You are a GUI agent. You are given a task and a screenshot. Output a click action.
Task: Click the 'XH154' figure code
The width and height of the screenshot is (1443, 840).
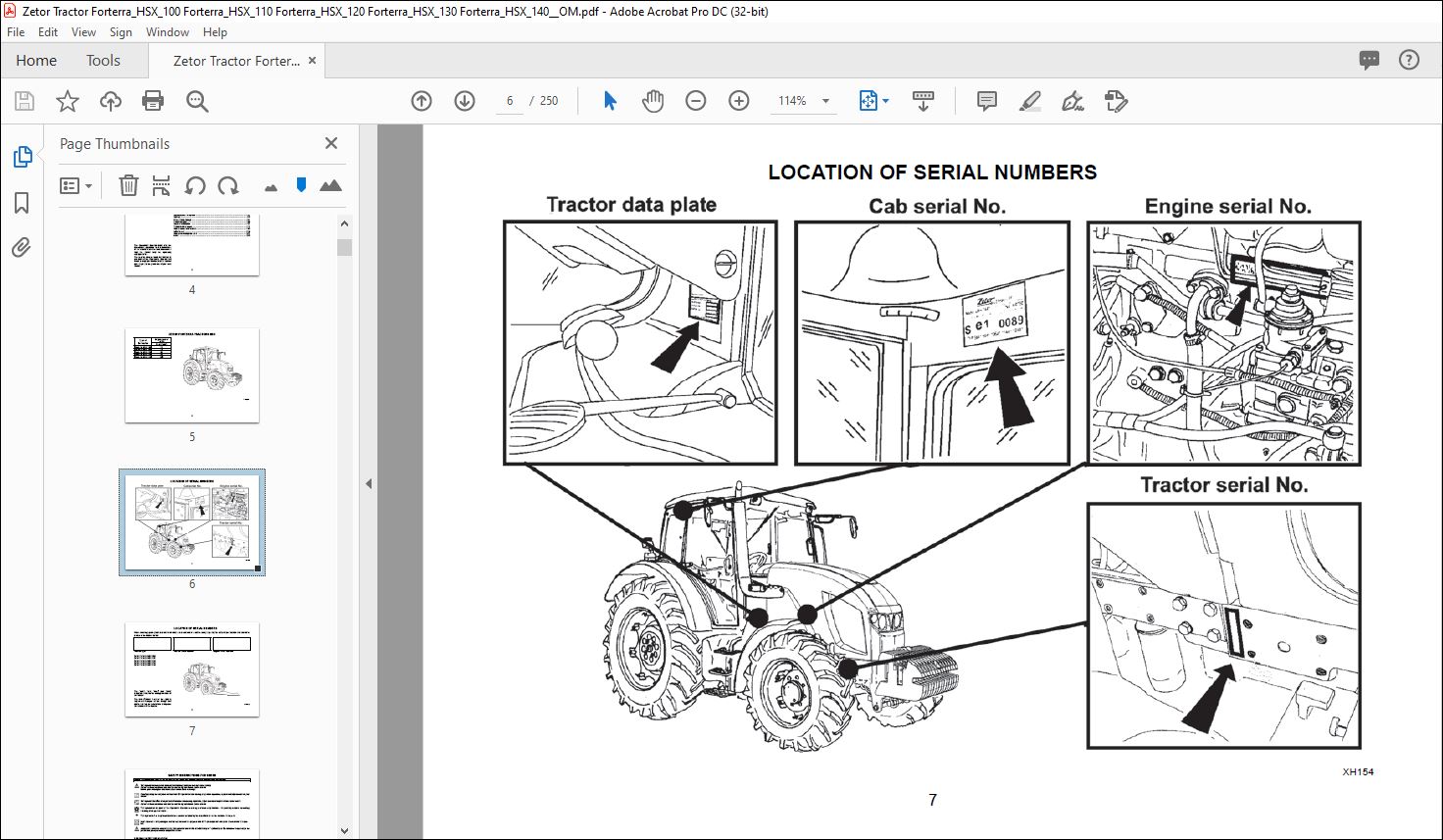(x=1358, y=772)
